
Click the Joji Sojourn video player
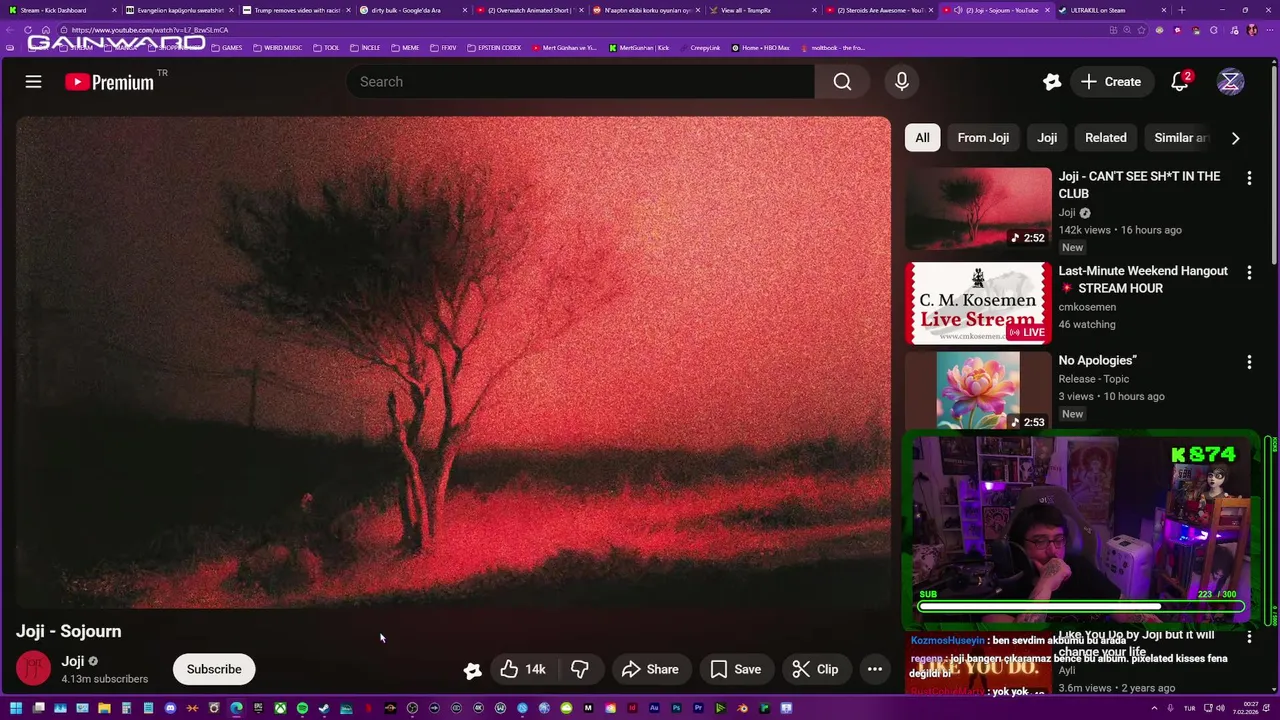[x=453, y=362]
